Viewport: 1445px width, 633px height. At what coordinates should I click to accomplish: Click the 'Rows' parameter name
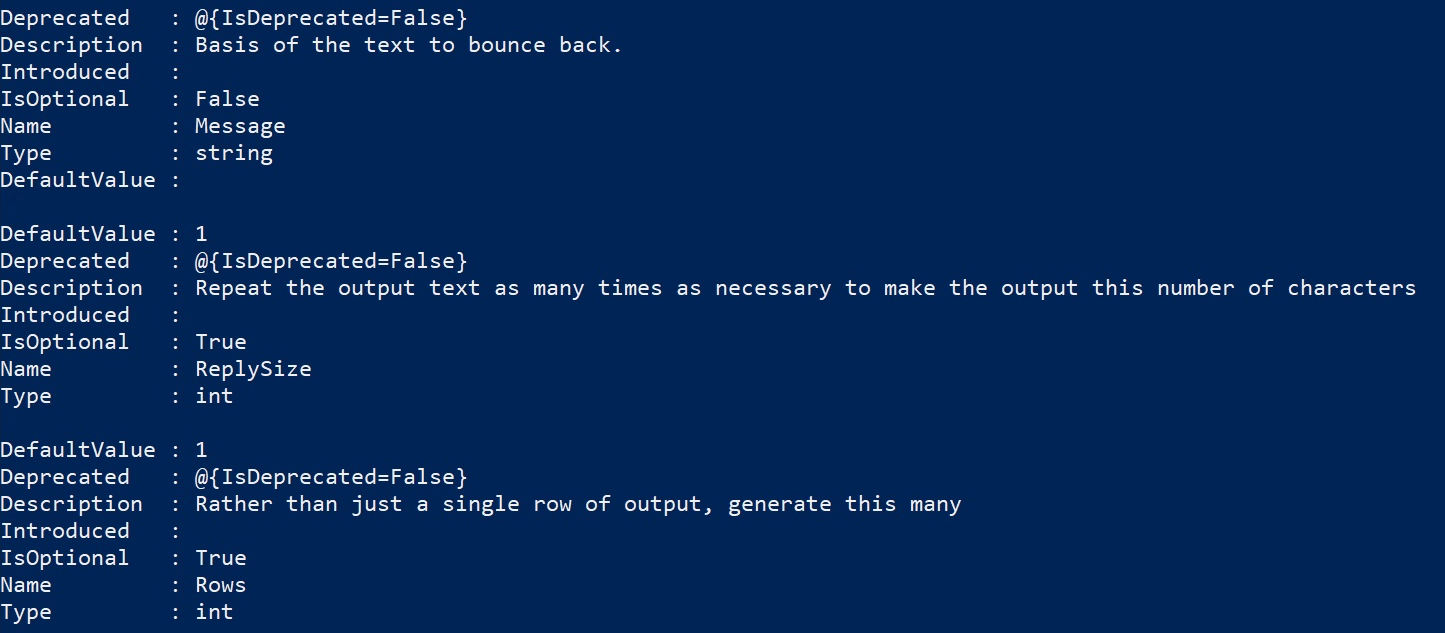220,585
